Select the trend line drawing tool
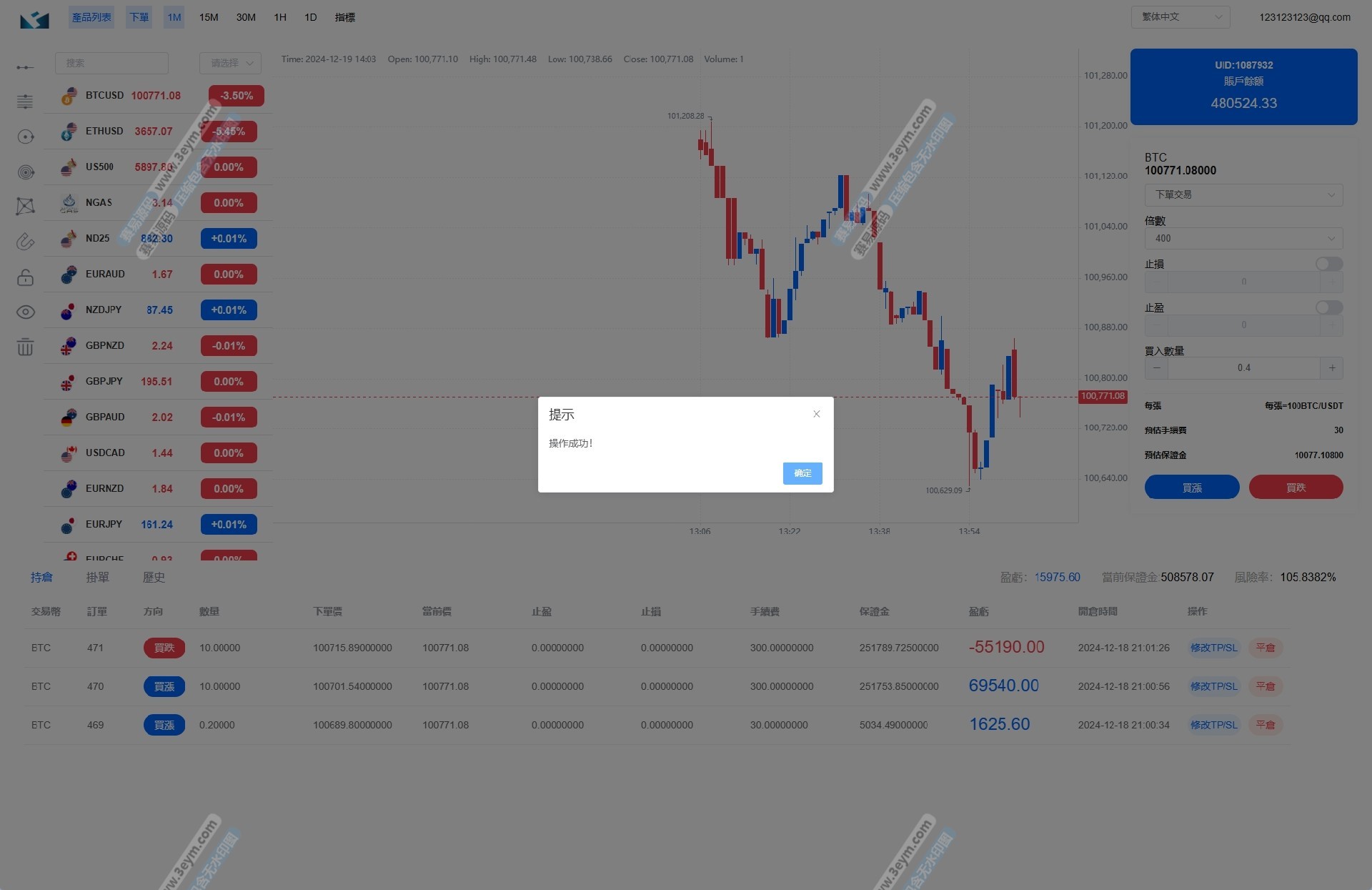The image size is (1372, 890). [25, 67]
